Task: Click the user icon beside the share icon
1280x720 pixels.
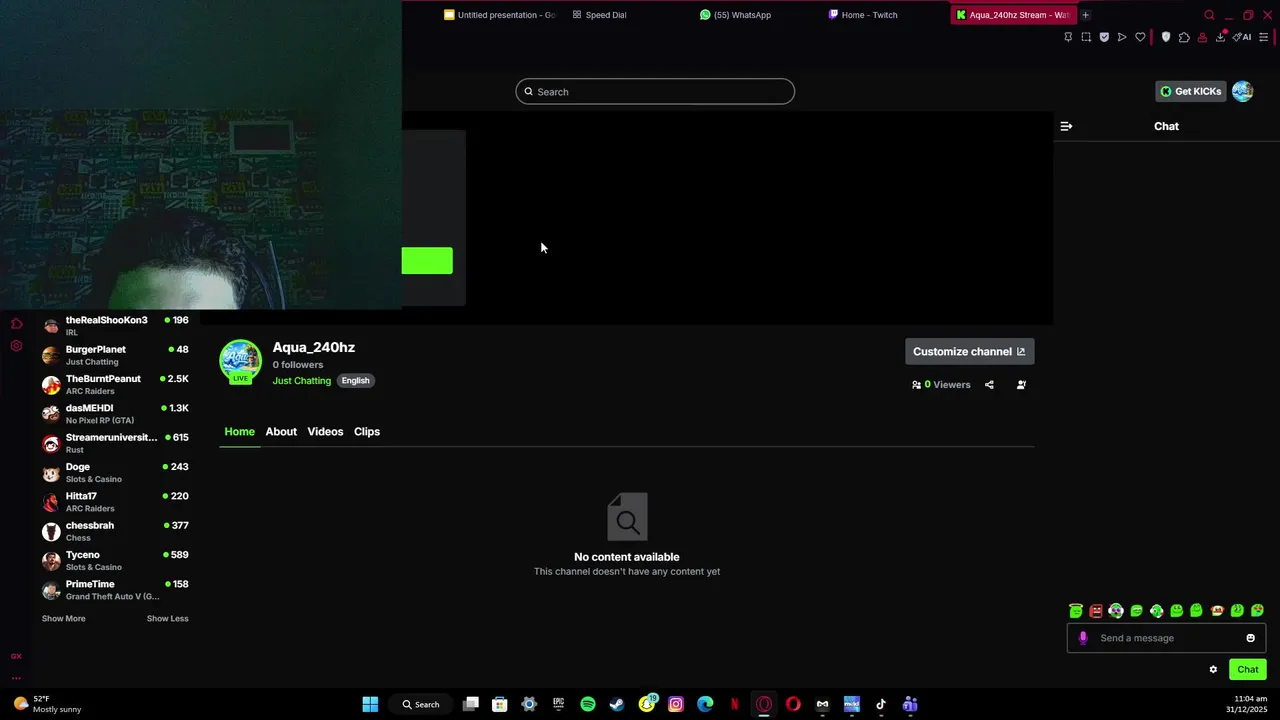Action: point(1021,384)
